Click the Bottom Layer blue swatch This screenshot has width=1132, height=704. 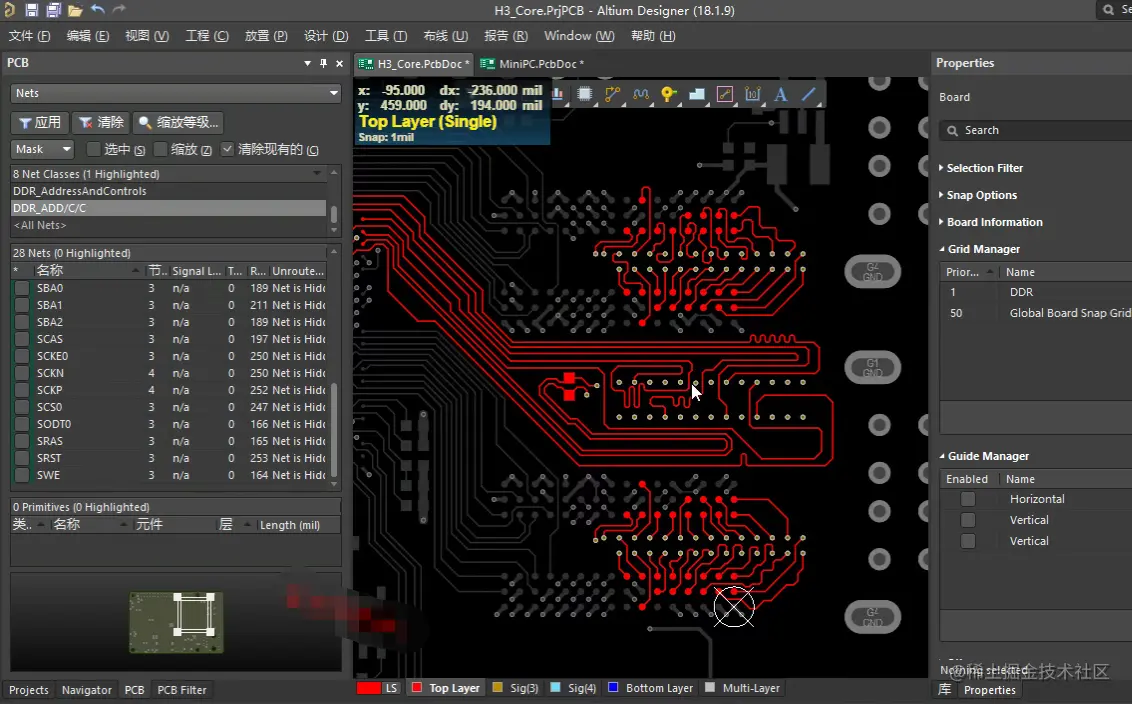(x=613, y=688)
